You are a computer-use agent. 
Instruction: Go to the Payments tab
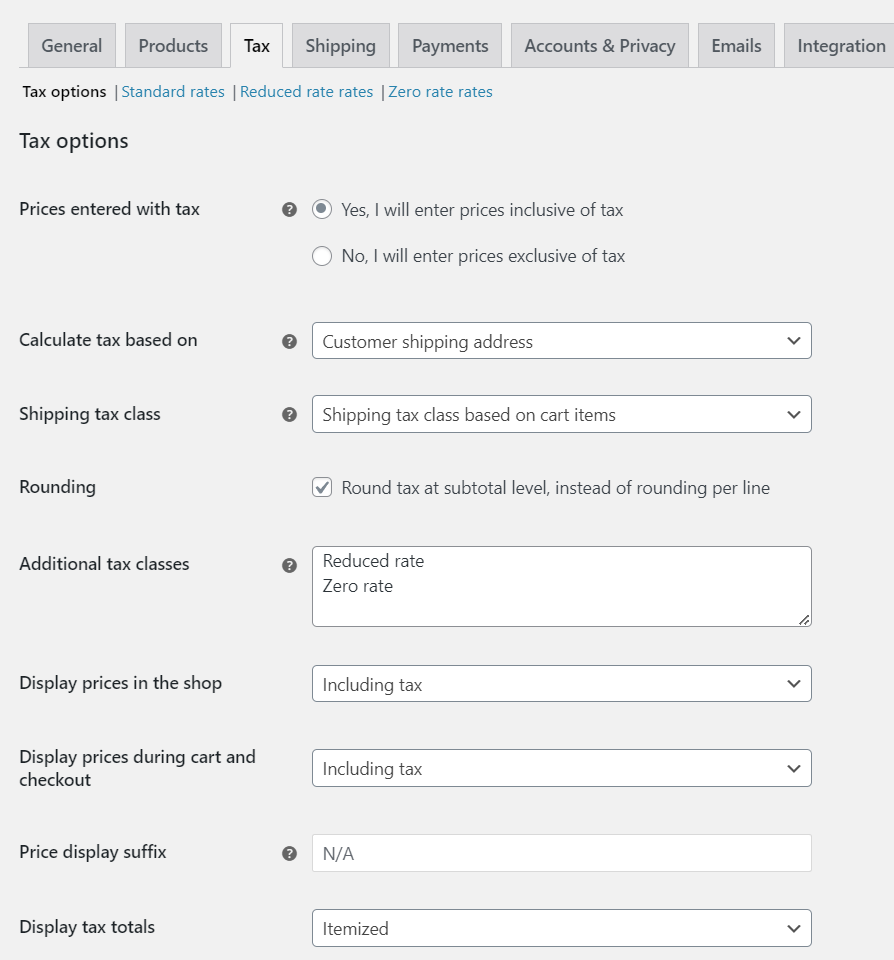(450, 46)
